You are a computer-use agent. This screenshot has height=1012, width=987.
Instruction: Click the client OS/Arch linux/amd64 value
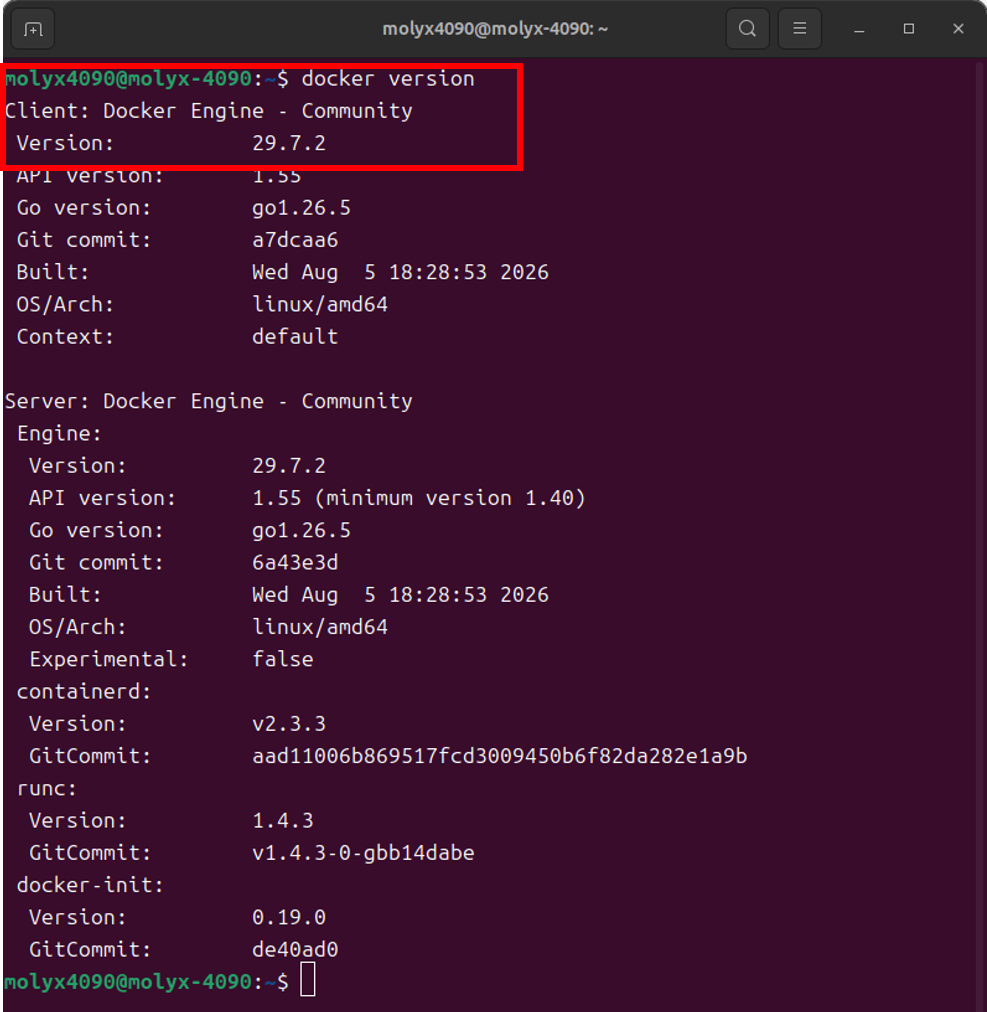(x=320, y=305)
